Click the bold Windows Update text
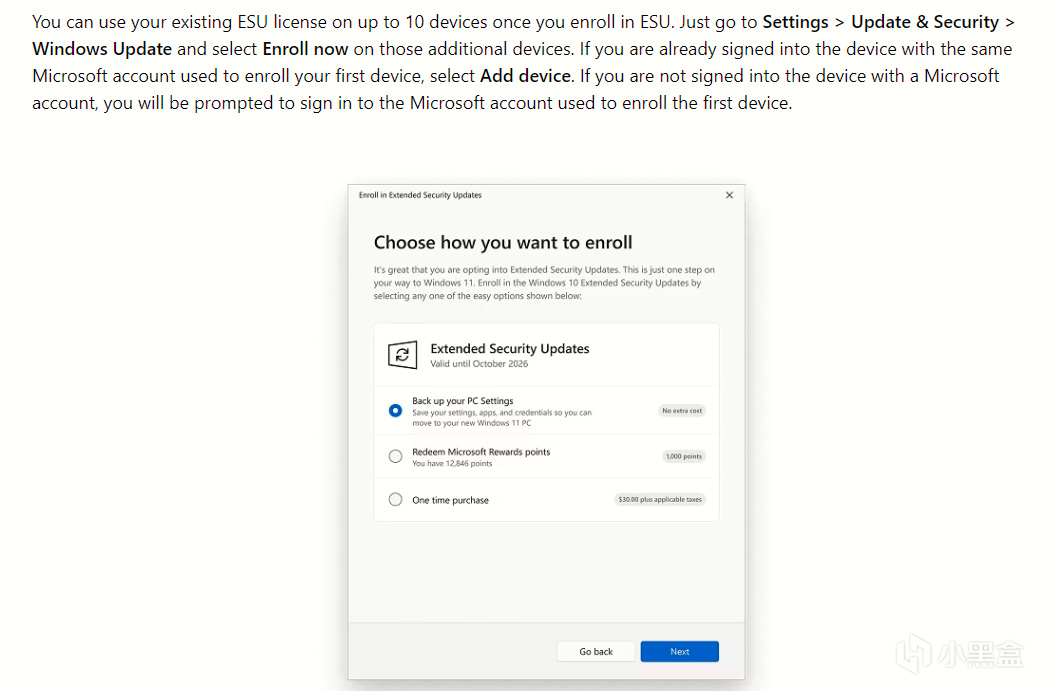This screenshot has width=1054, height=691. 102,49
